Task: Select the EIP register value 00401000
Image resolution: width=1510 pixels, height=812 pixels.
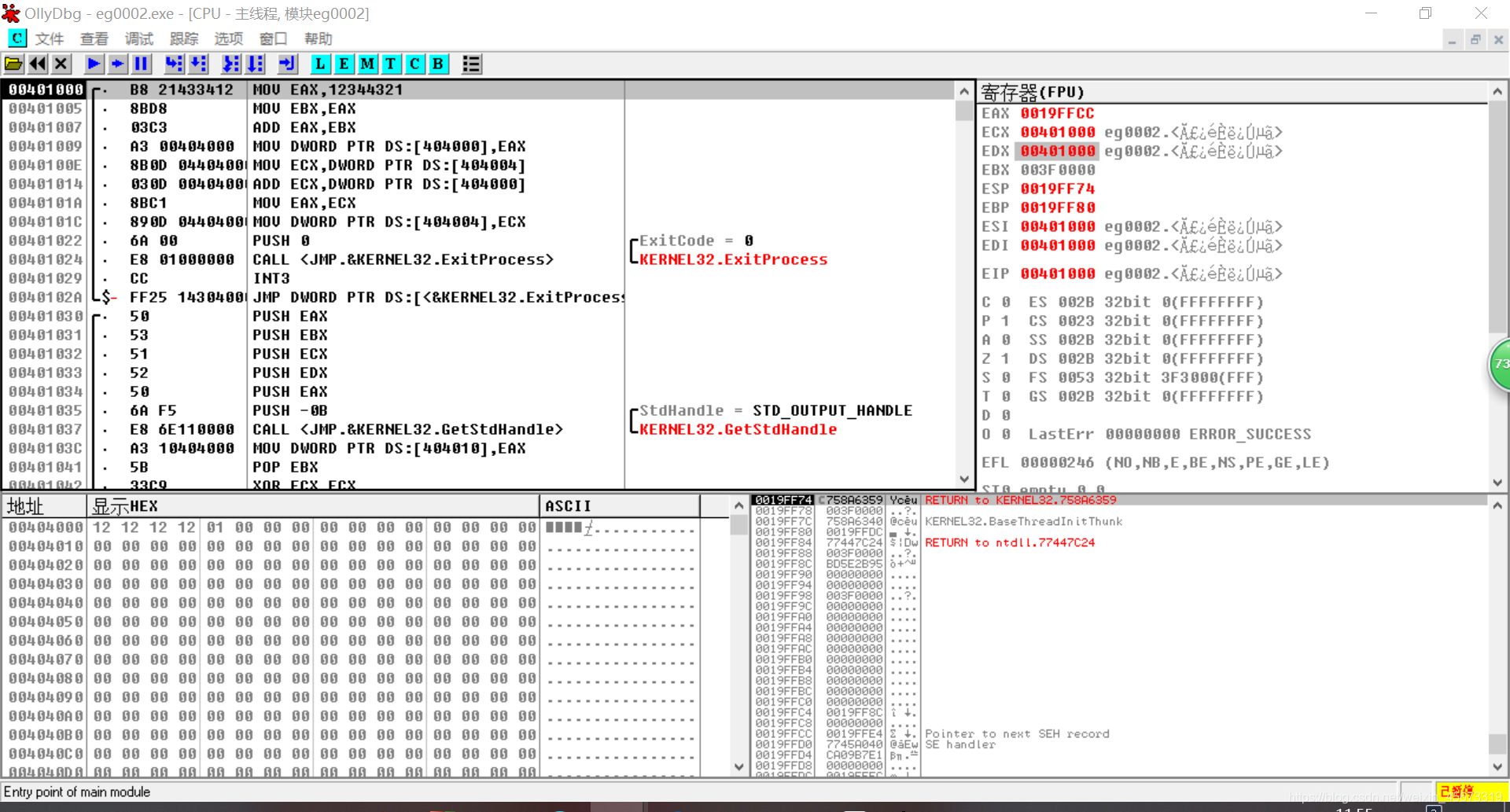Action: [x=1057, y=274]
